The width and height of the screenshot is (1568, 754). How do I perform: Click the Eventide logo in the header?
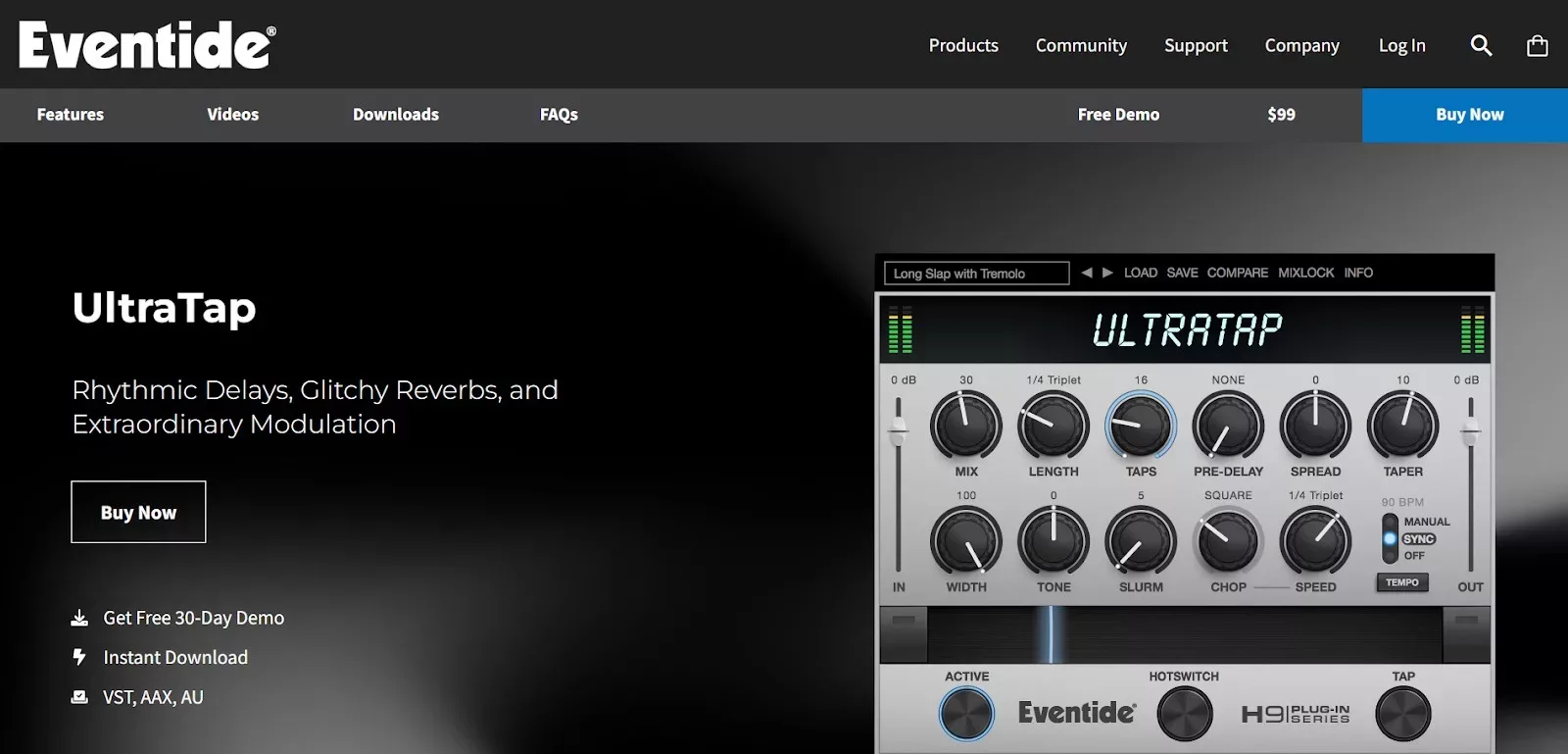[x=147, y=45]
